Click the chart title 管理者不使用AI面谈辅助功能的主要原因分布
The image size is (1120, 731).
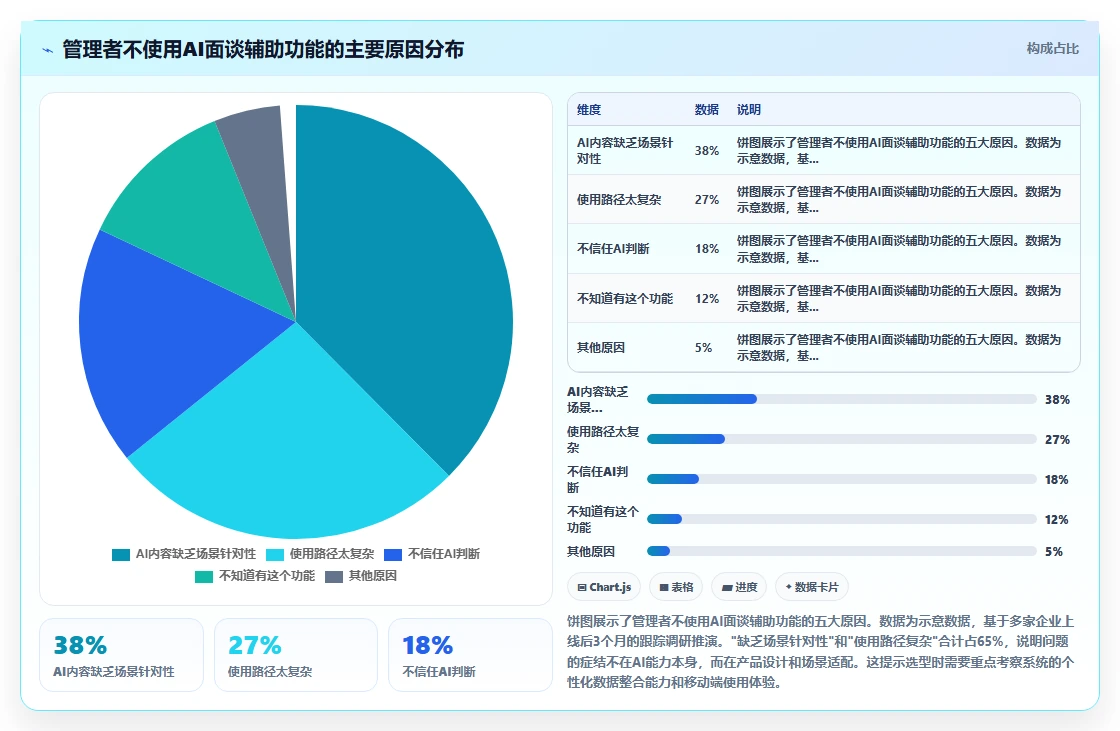coord(264,49)
